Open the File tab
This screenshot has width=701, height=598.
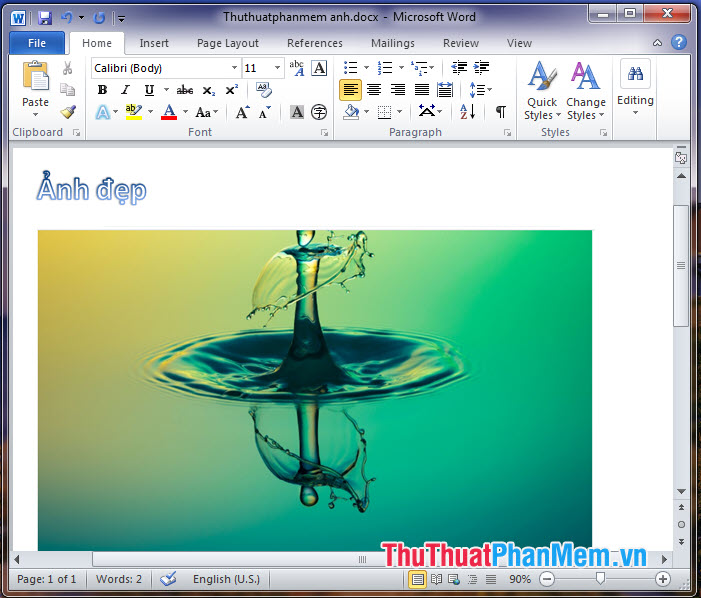[x=37, y=43]
